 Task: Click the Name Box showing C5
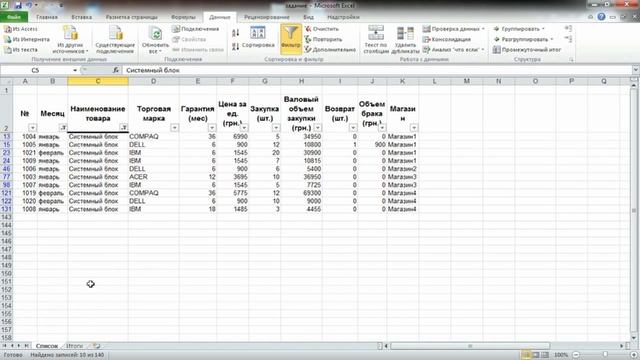point(36,70)
